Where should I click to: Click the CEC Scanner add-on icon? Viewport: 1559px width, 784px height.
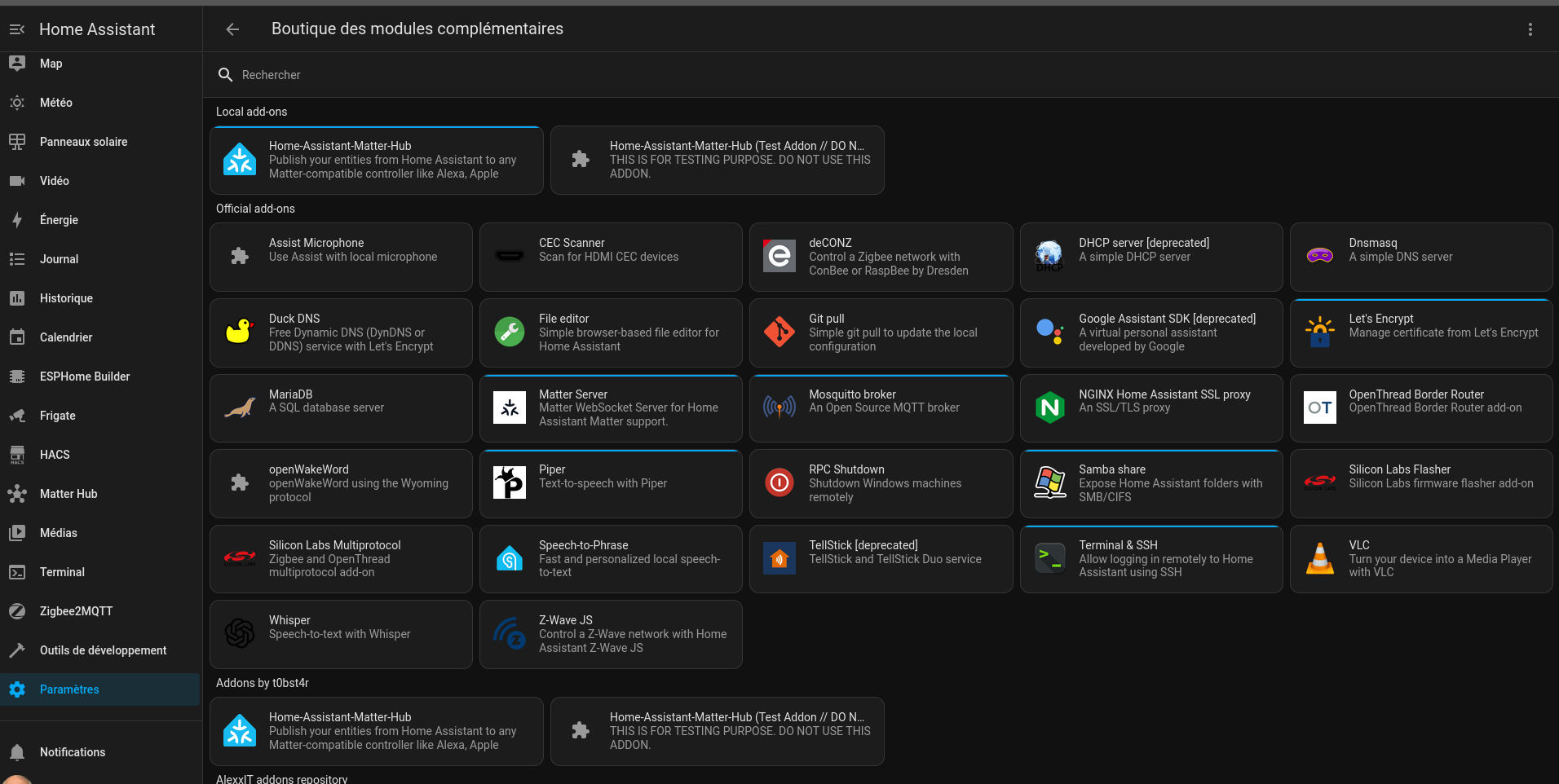pyautogui.click(x=510, y=256)
